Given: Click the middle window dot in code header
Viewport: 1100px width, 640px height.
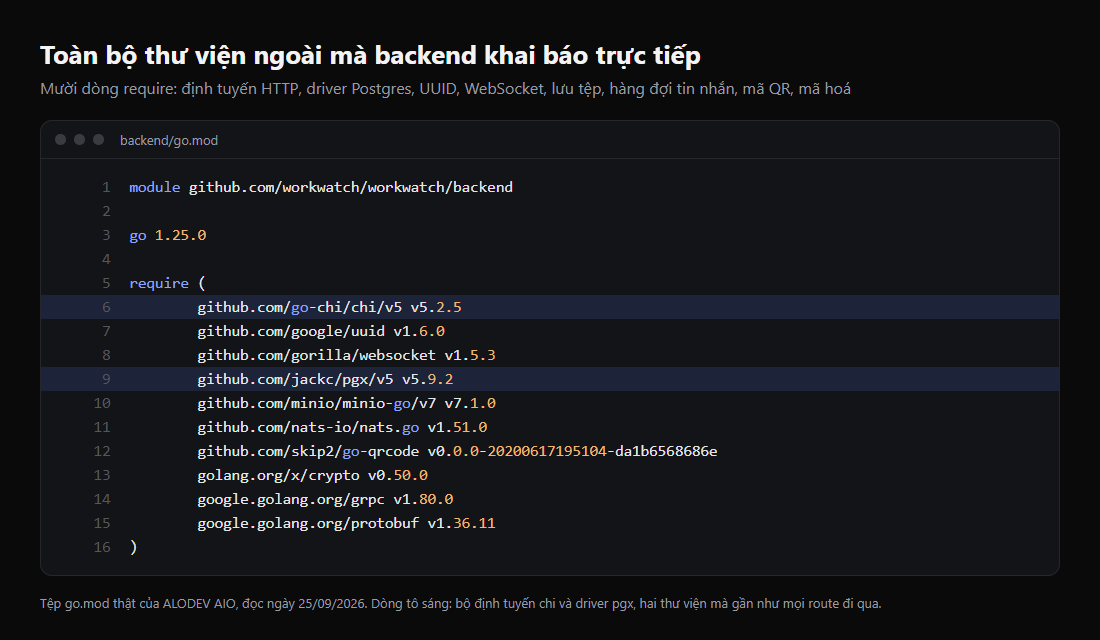Looking at the screenshot, I should pyautogui.click(x=79, y=140).
